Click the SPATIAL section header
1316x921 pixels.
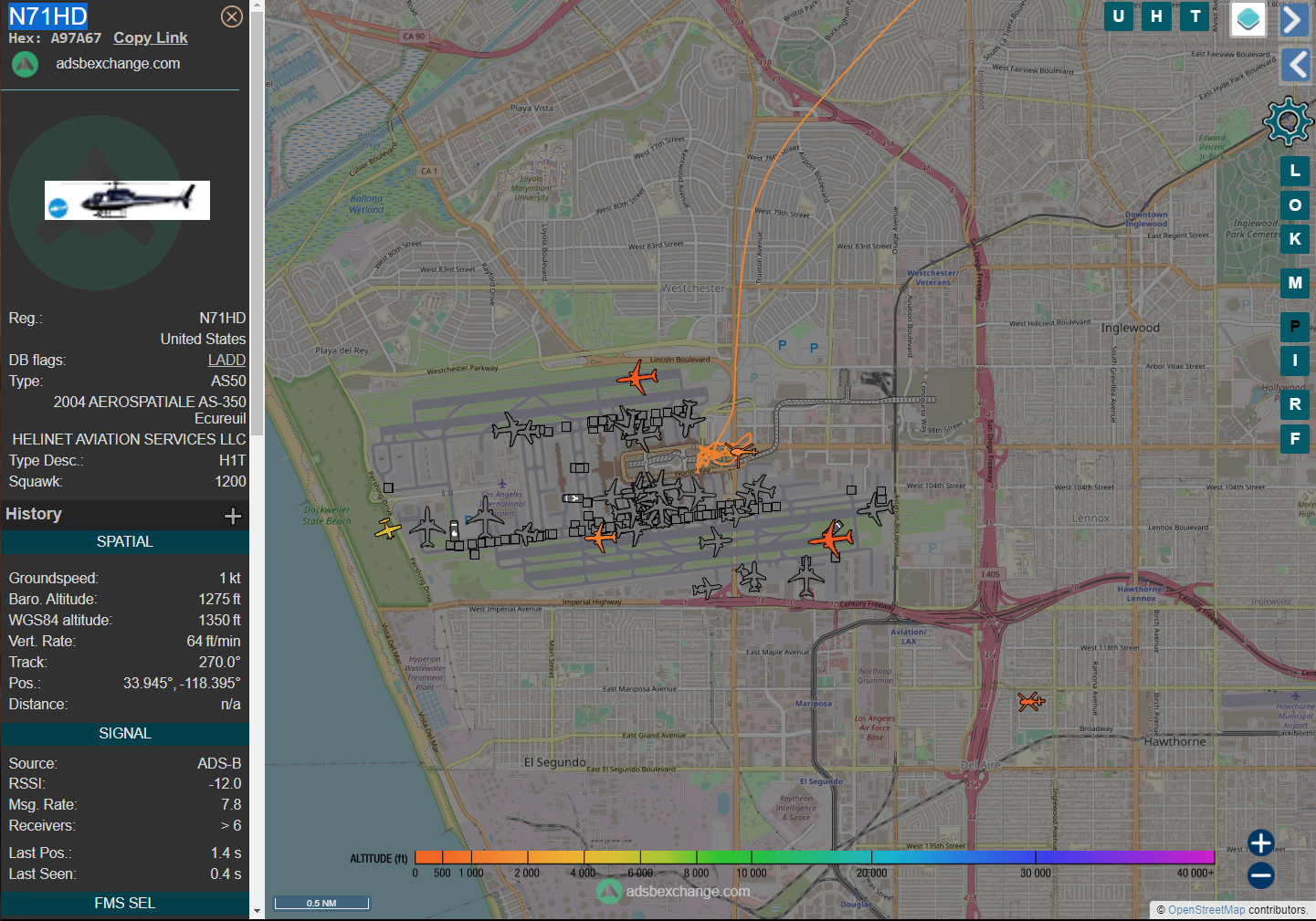click(125, 542)
